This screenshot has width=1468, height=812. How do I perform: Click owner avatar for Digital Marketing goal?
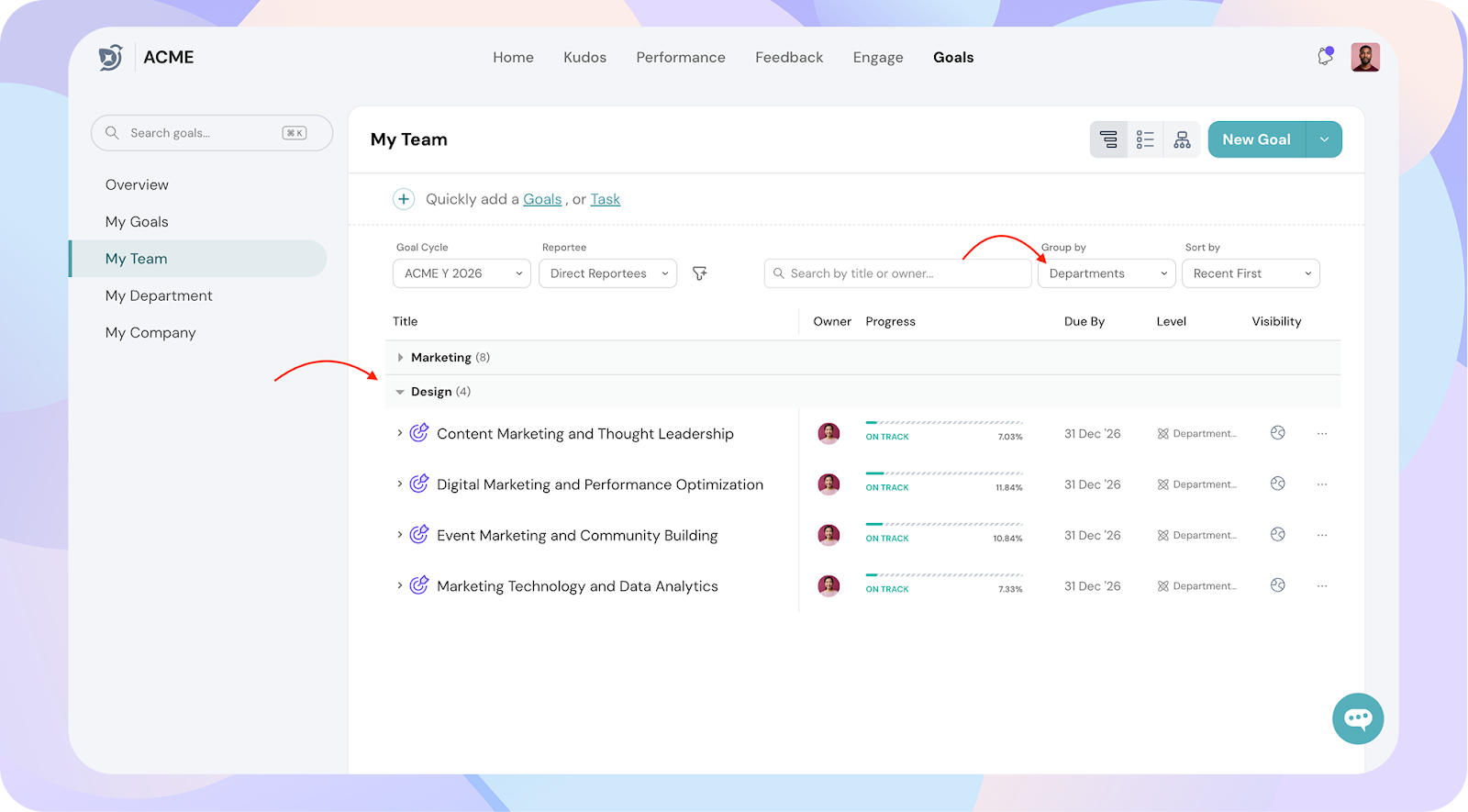click(829, 484)
